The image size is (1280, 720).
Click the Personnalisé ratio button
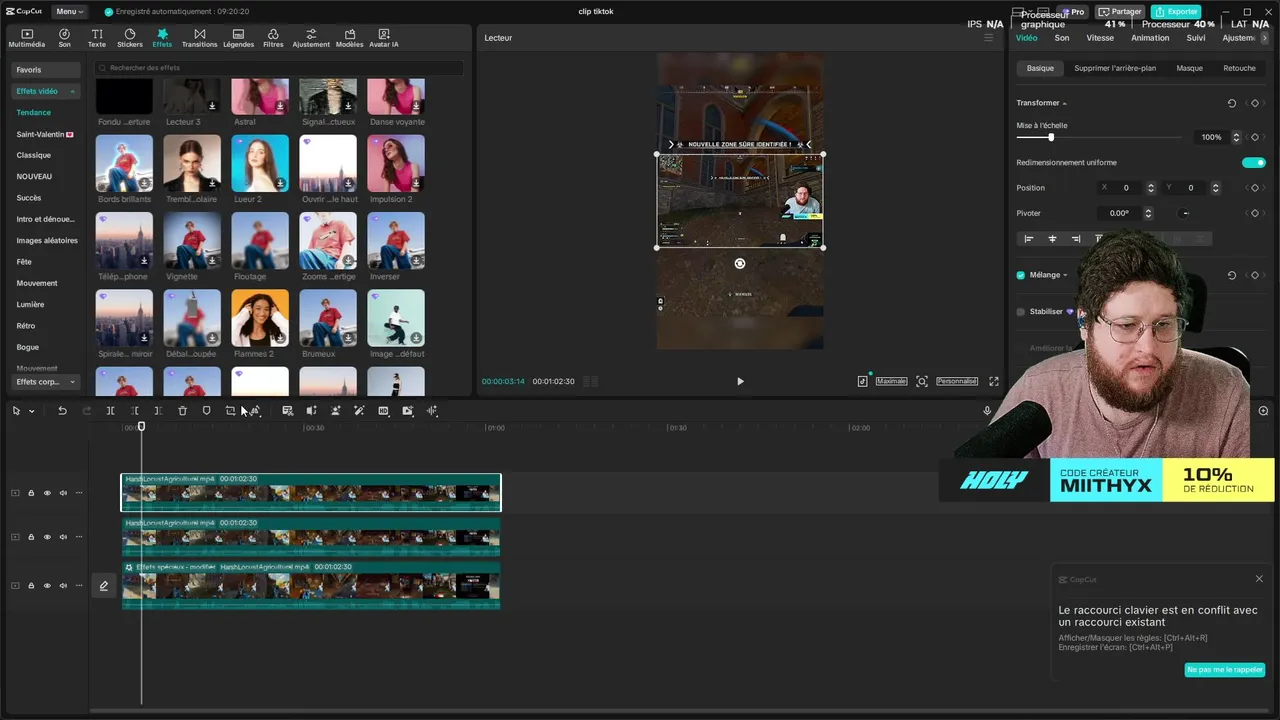pyautogui.click(x=957, y=381)
